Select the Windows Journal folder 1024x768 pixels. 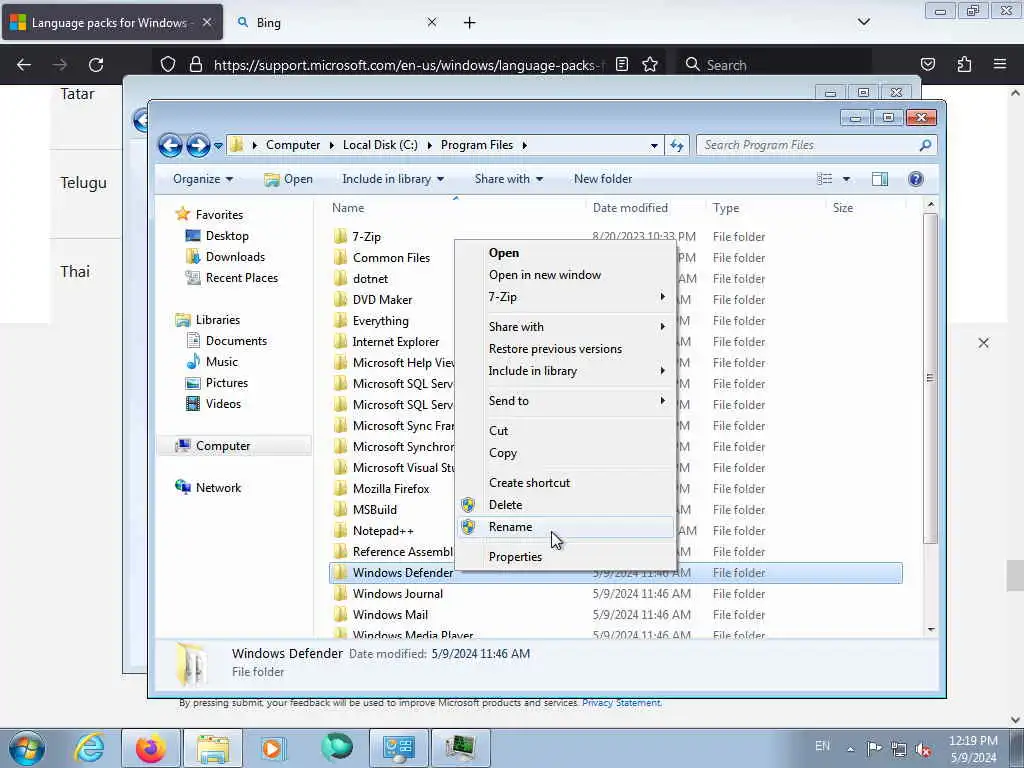click(398, 594)
